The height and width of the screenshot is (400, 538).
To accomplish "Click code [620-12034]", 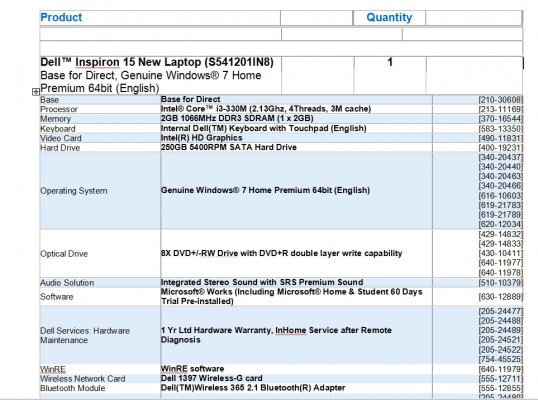I will pyautogui.click(x=501, y=225).
